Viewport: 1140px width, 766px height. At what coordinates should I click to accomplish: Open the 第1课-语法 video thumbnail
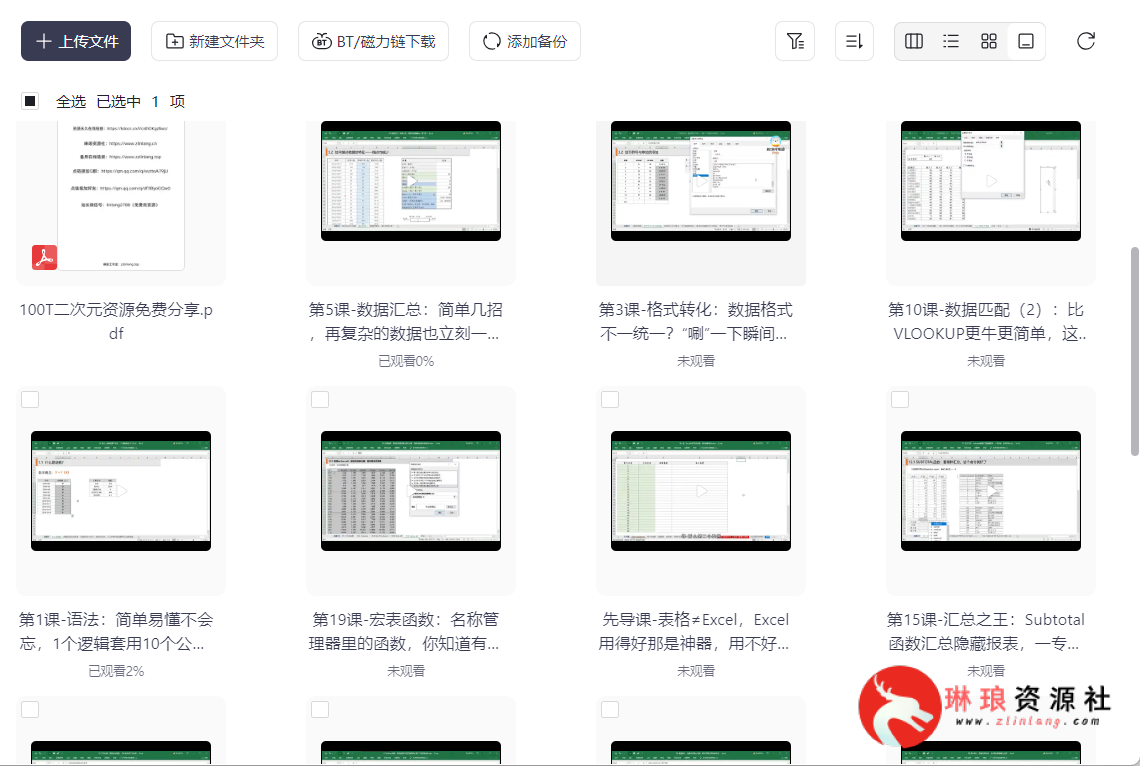click(x=121, y=491)
